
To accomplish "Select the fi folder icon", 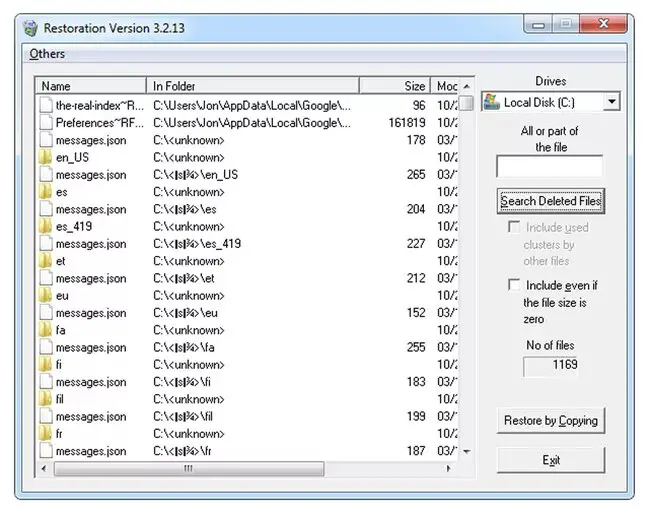I will pyautogui.click(x=45, y=365).
